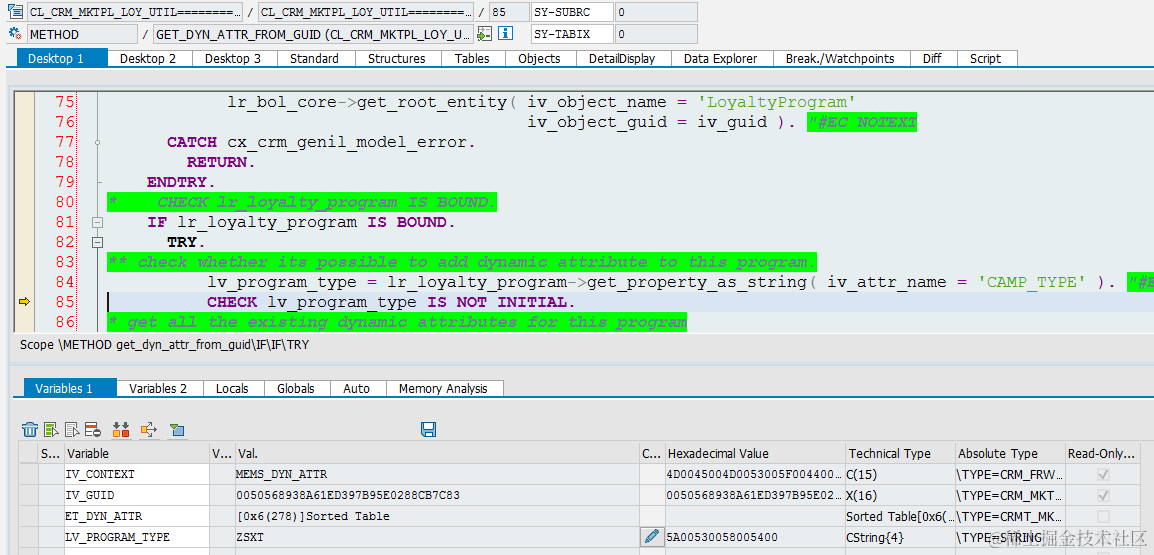Open the Data Explorer tab
Viewport: 1154px width, 555px height.
pyautogui.click(x=721, y=58)
